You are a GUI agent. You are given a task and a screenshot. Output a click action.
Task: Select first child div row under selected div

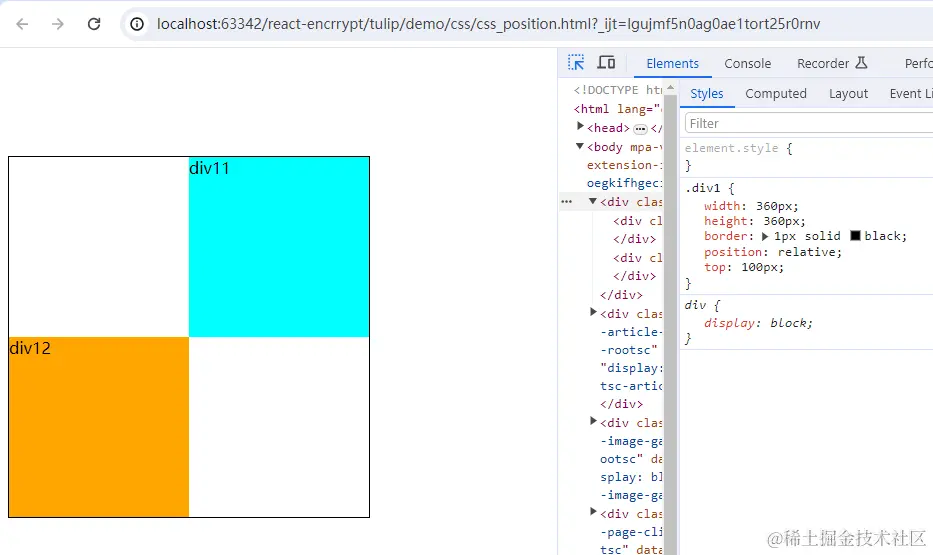pos(637,221)
